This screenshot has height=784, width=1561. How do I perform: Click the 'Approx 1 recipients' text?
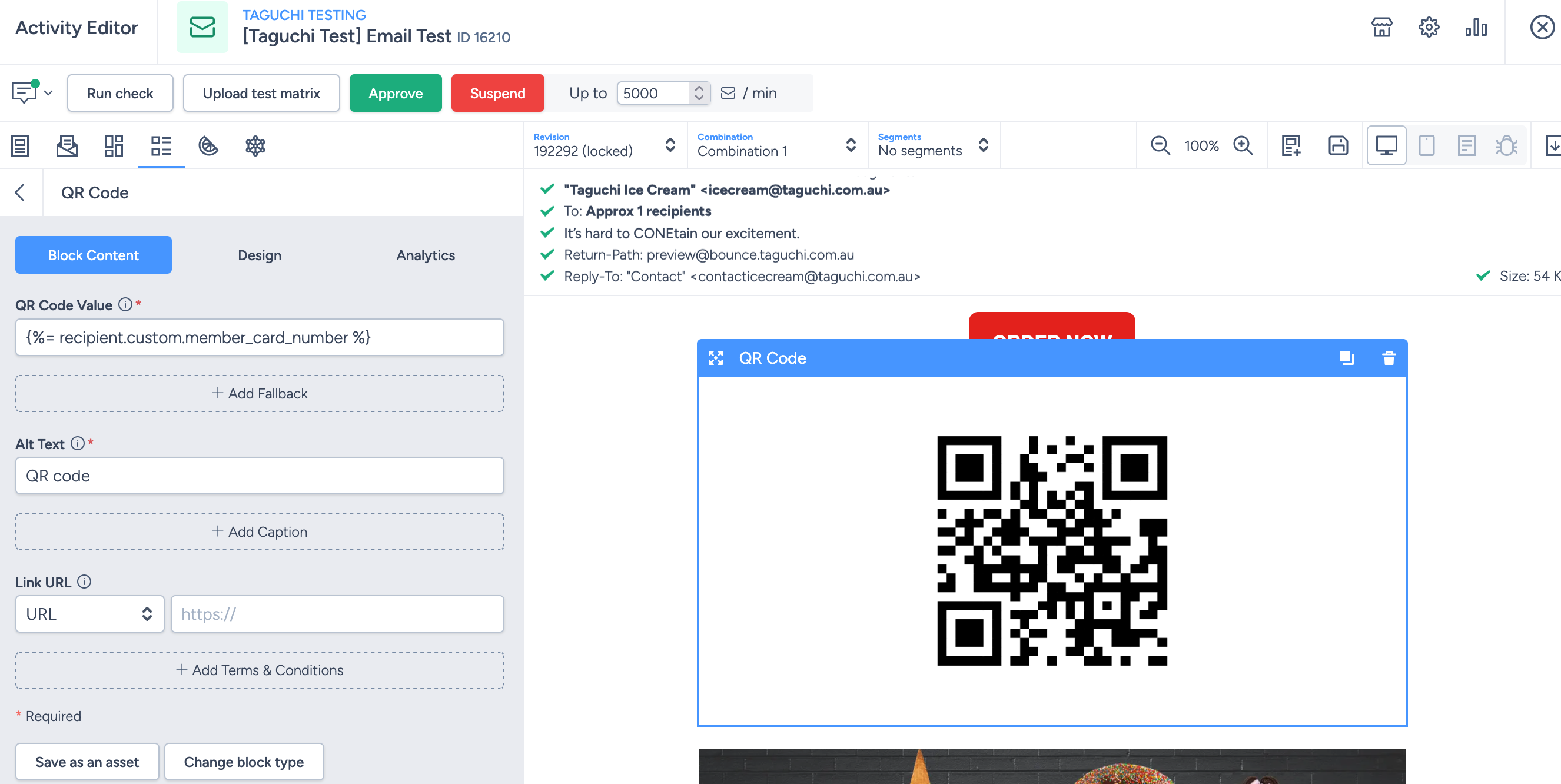pyautogui.click(x=649, y=211)
